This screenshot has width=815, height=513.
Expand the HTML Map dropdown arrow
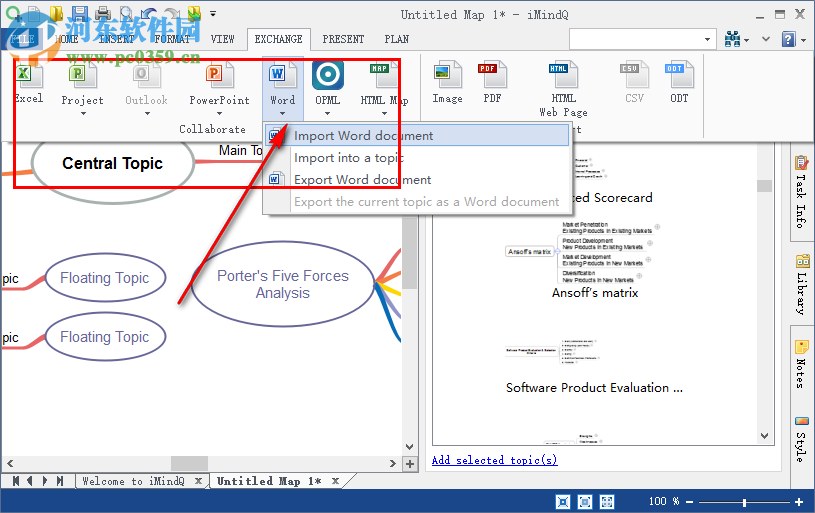click(384, 113)
